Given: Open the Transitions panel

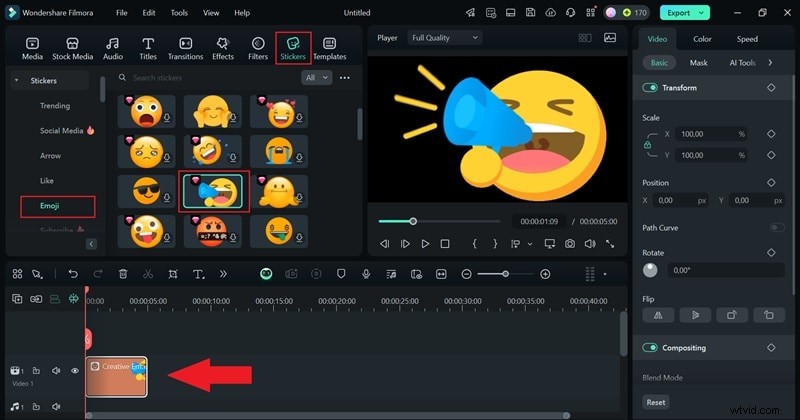Looking at the screenshot, I should 186,49.
